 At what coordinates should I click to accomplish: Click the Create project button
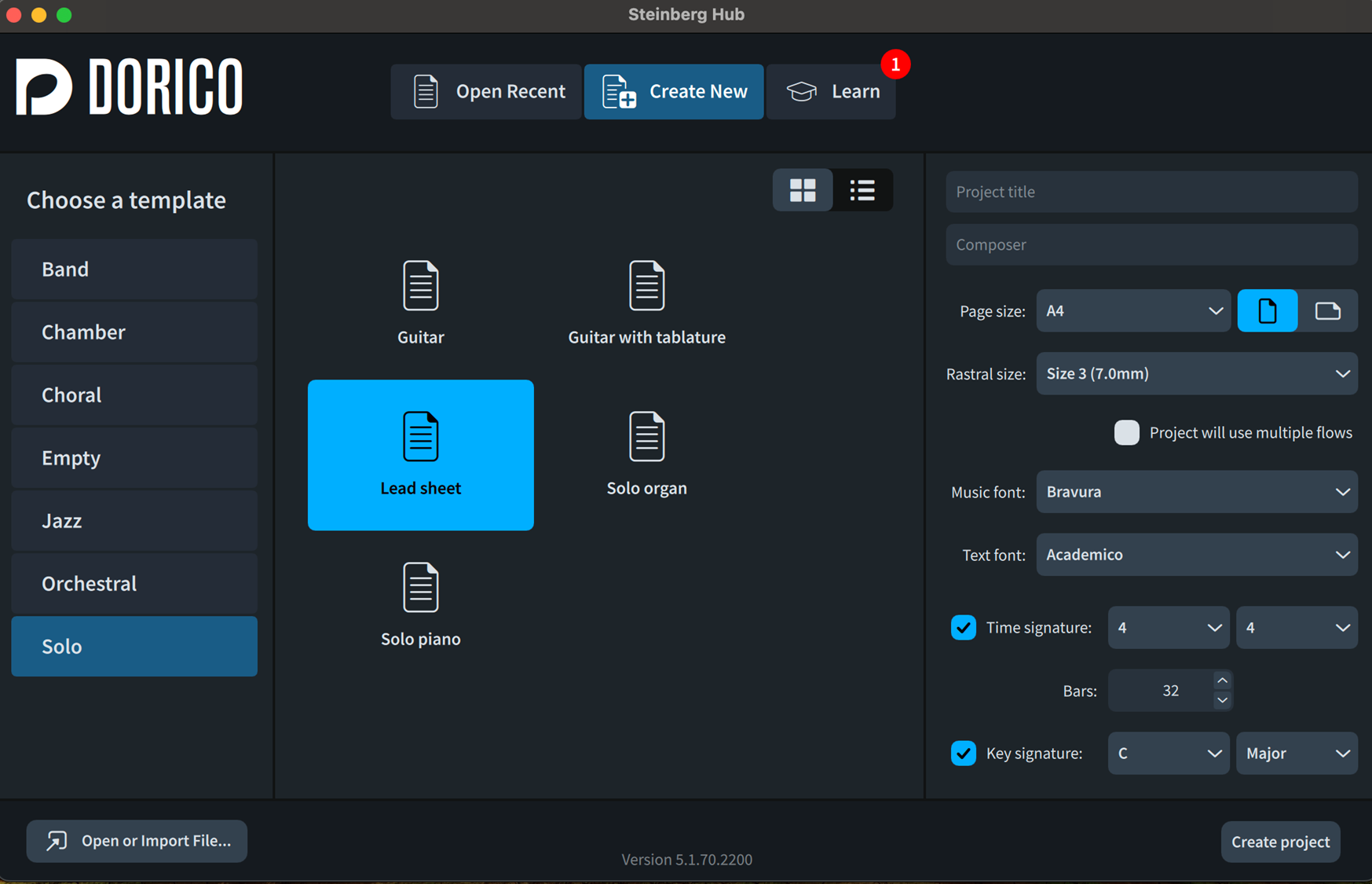click(x=1280, y=842)
